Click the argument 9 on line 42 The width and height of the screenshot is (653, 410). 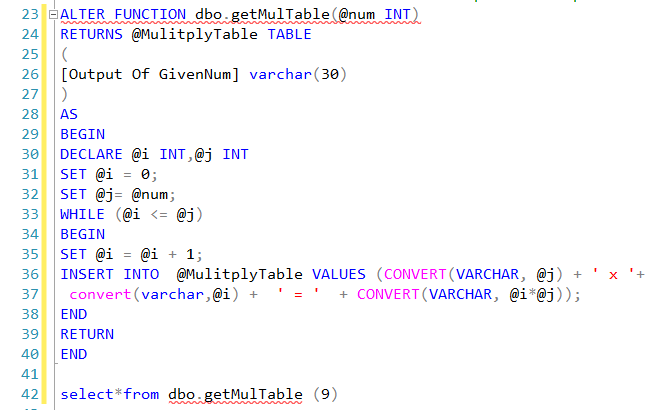pyautogui.click(x=325, y=394)
